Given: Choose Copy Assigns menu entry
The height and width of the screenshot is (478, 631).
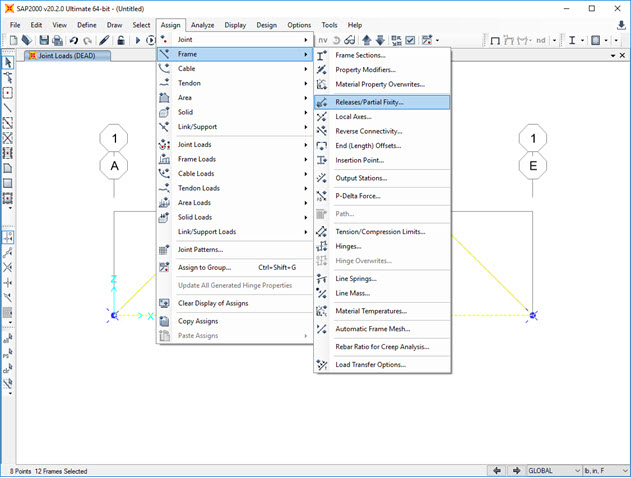Looking at the screenshot, I should (235, 321).
